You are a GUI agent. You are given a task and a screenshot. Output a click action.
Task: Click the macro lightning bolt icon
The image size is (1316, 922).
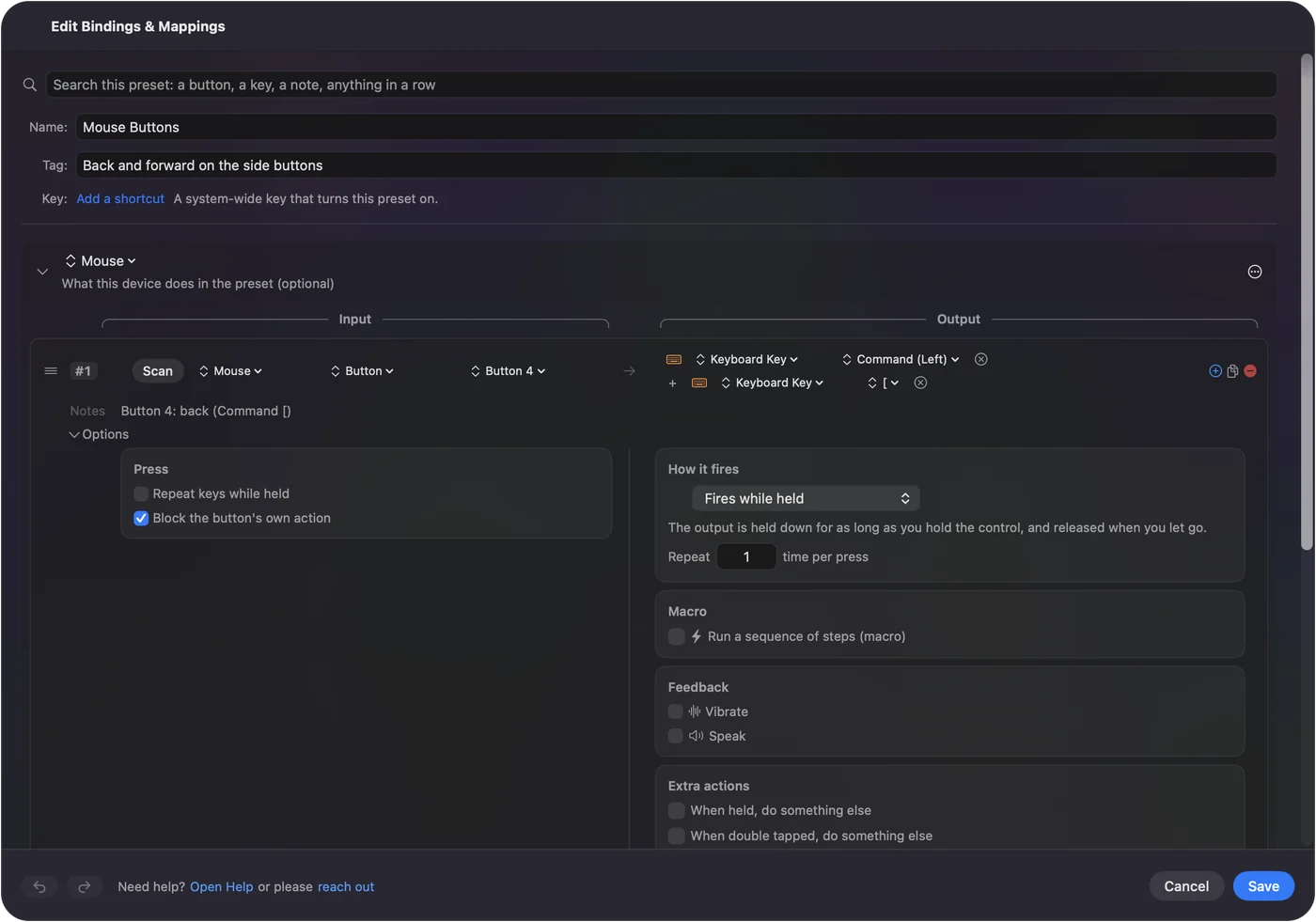(x=697, y=636)
